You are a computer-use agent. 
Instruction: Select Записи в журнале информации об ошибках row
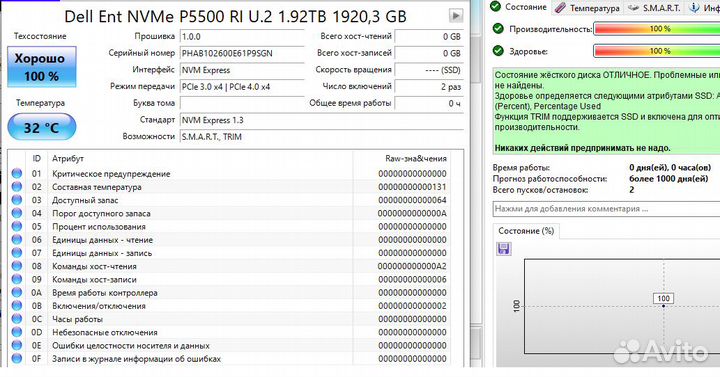[x=230, y=359]
